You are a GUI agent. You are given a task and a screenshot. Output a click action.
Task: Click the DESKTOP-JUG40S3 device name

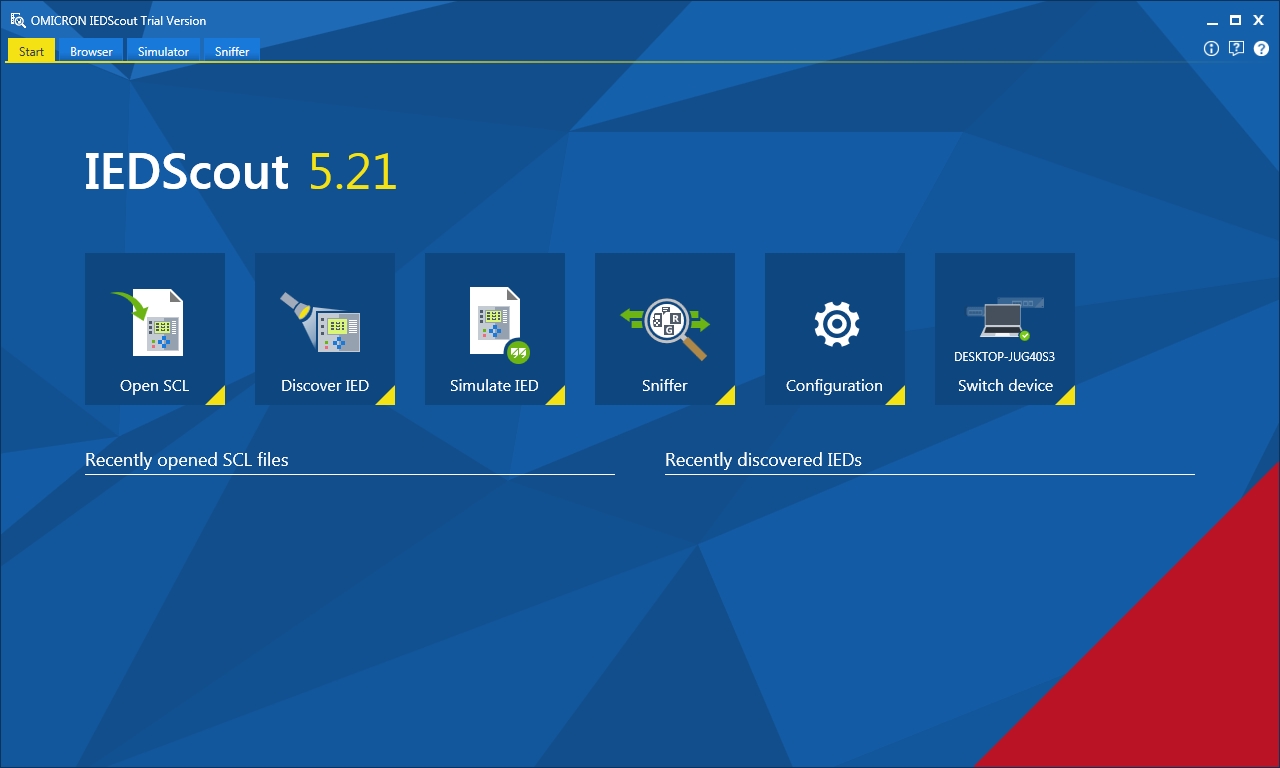coord(1004,357)
